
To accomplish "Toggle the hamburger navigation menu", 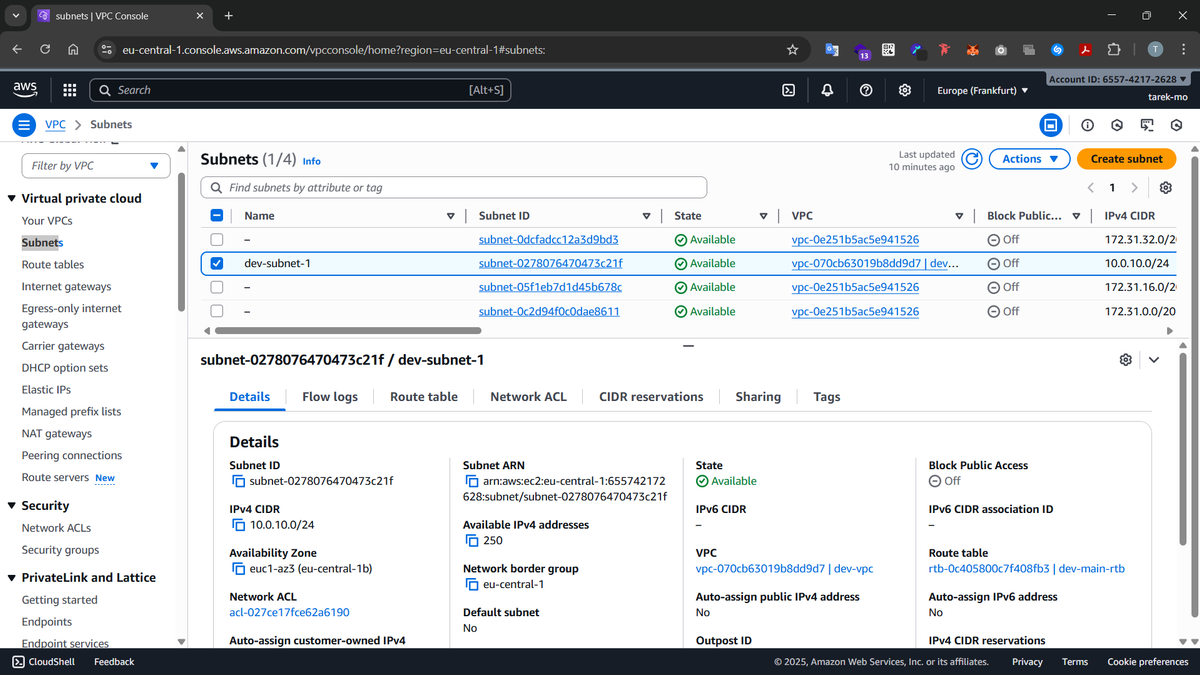I will (x=24, y=125).
